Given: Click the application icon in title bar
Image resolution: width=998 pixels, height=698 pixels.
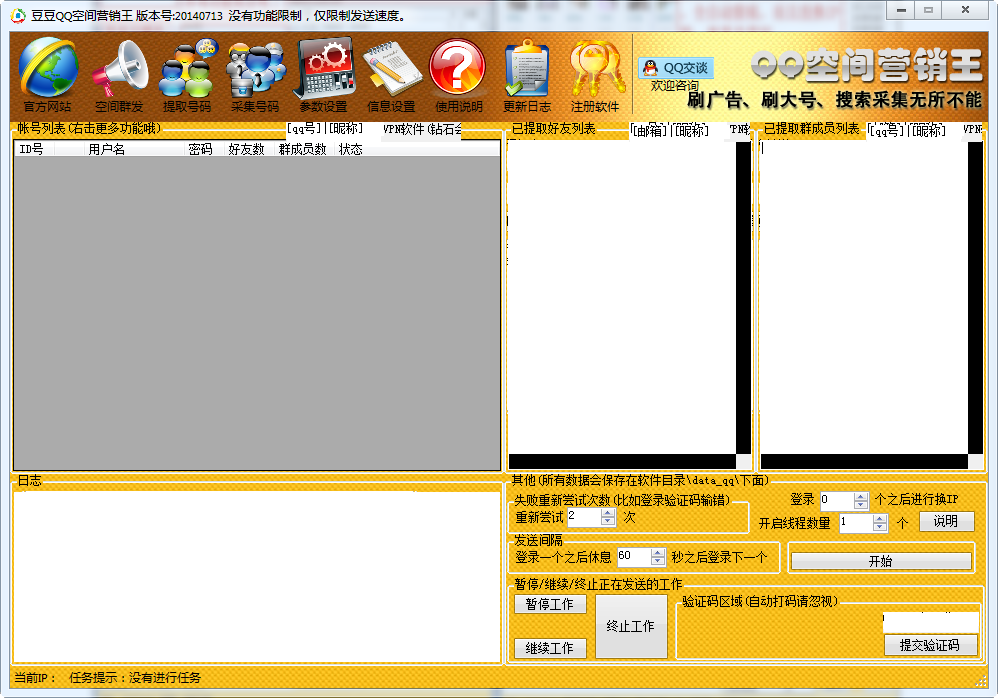Looking at the screenshot, I should click(19, 15).
